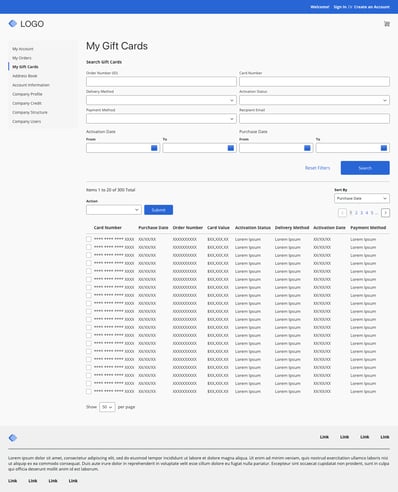Go to next page with the right arrow
This screenshot has width=398, height=492.
click(x=386, y=213)
